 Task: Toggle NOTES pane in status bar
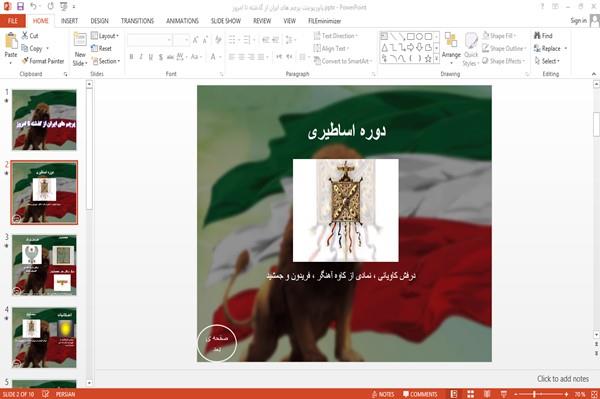point(383,394)
